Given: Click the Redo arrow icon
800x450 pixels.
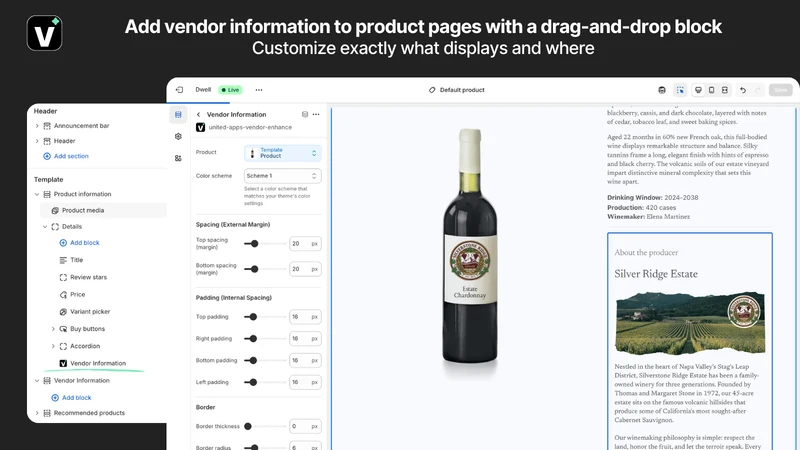Looking at the screenshot, I should (758, 90).
